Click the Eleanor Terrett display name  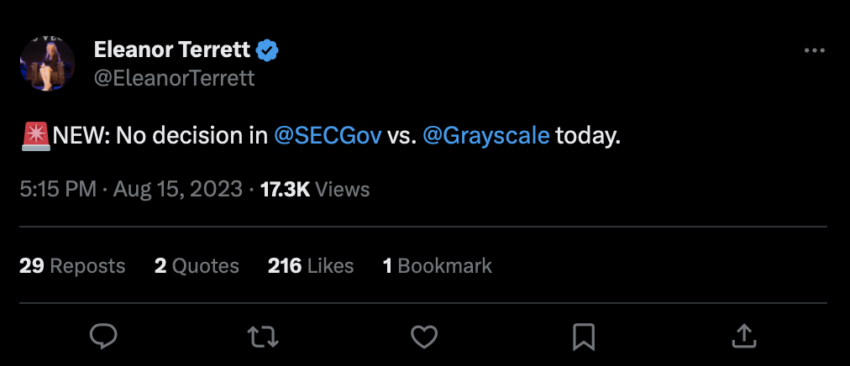coord(172,50)
